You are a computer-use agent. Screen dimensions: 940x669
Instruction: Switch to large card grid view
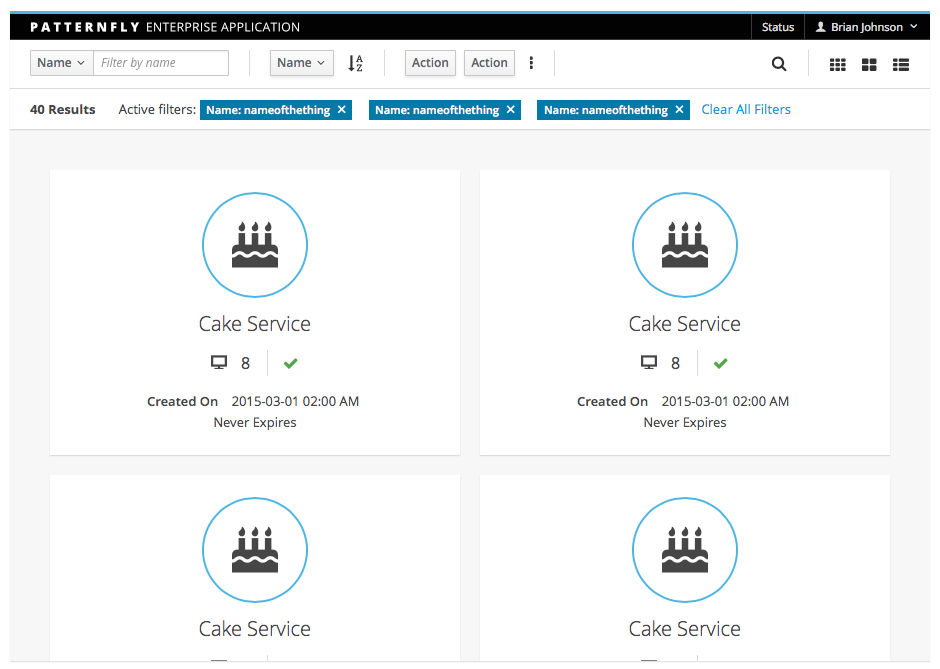coord(869,64)
